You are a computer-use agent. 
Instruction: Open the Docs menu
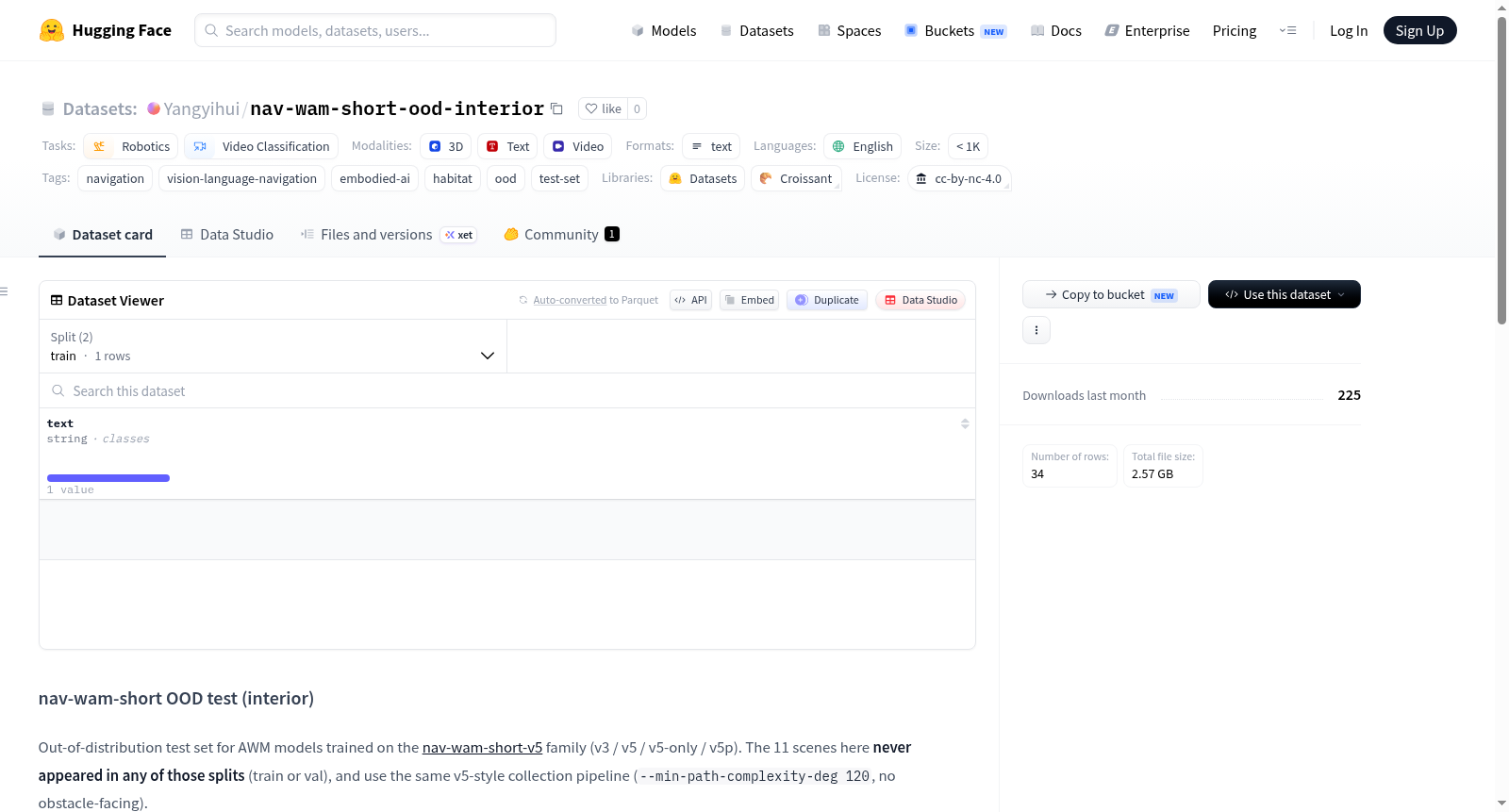[x=1056, y=30]
